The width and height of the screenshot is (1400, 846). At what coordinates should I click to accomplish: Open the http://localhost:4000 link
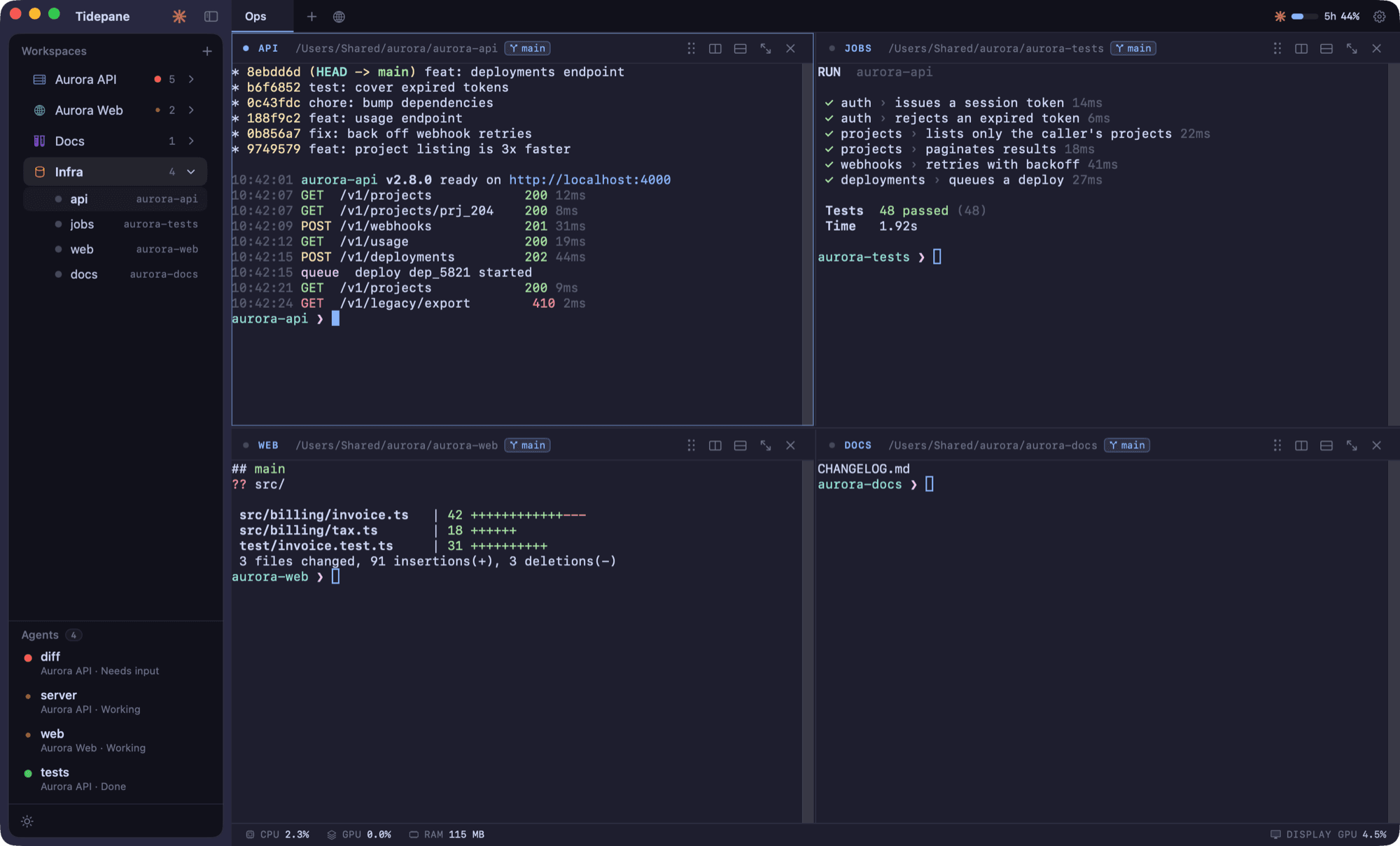(x=589, y=180)
